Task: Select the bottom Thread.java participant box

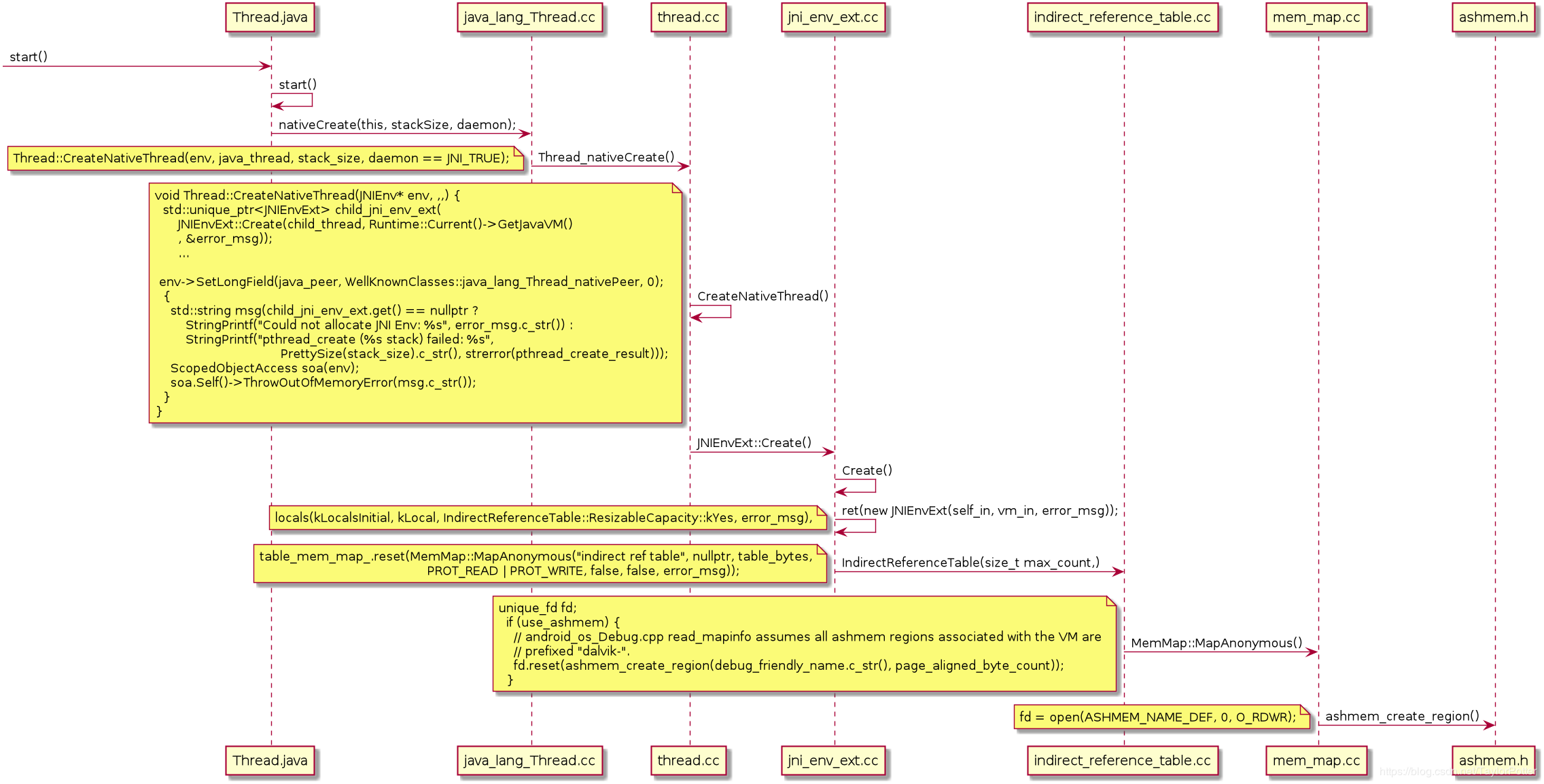Action: tap(270, 761)
